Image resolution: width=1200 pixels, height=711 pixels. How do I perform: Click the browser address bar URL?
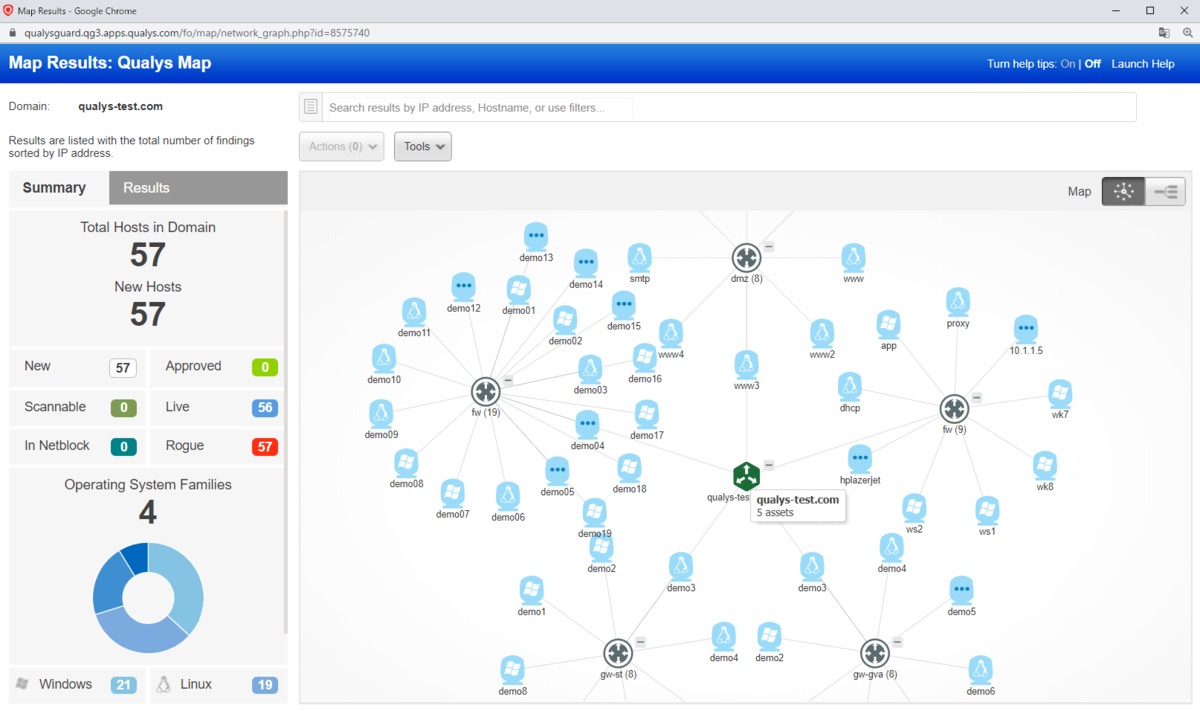click(x=197, y=32)
